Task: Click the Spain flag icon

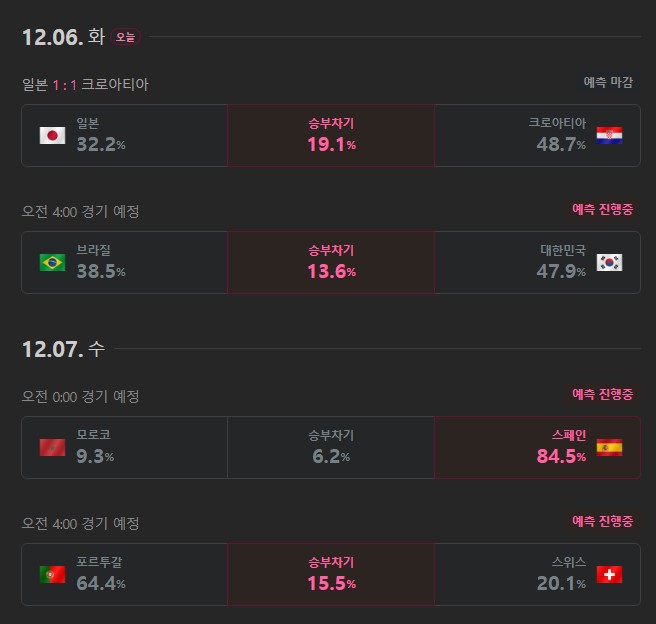Action: click(609, 448)
